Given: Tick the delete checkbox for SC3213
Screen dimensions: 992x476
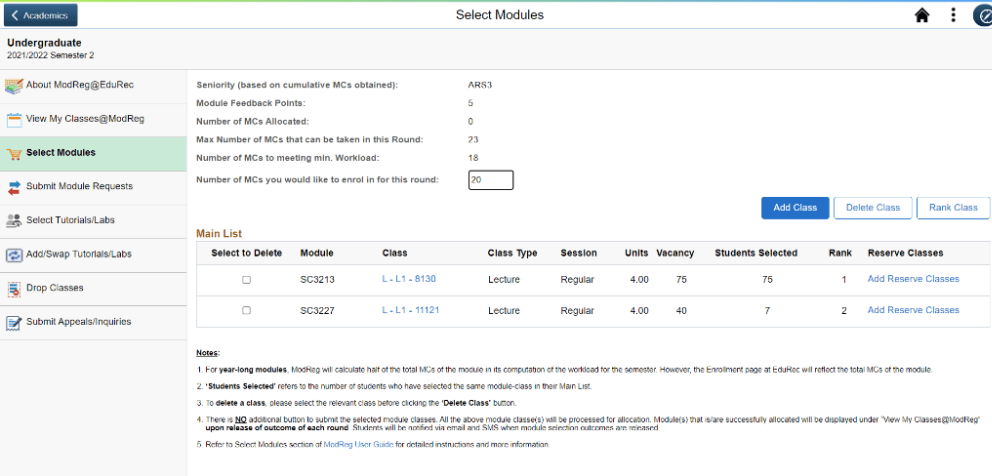Looking at the screenshot, I should [x=247, y=280].
